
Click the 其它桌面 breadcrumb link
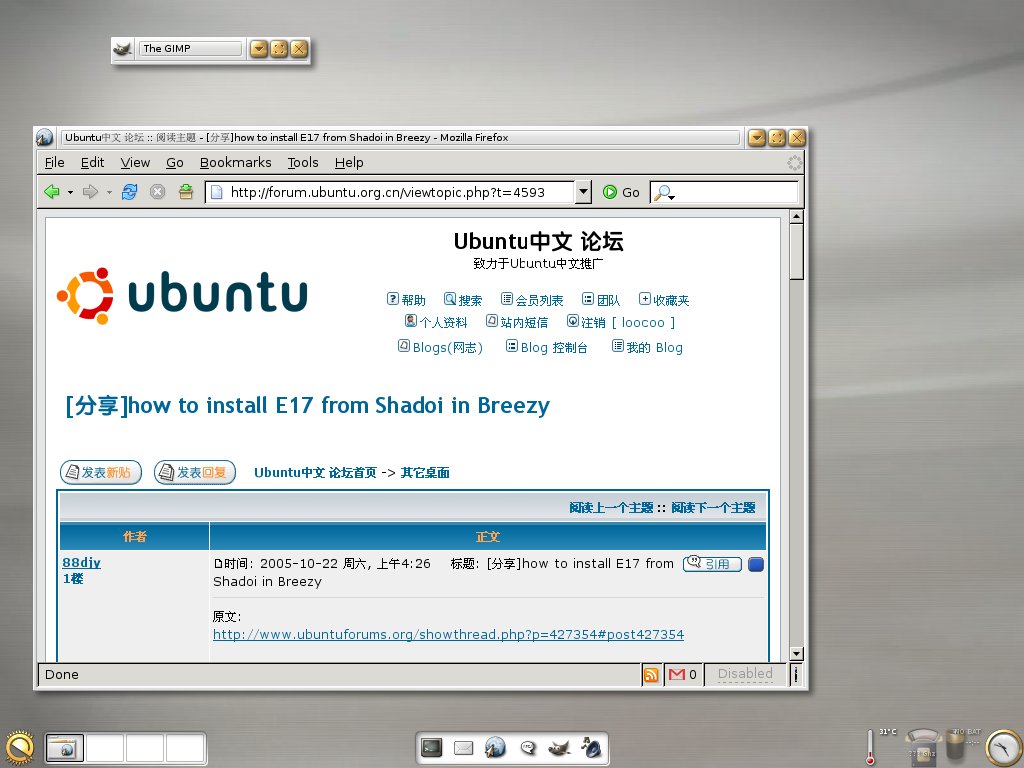pyautogui.click(x=425, y=472)
